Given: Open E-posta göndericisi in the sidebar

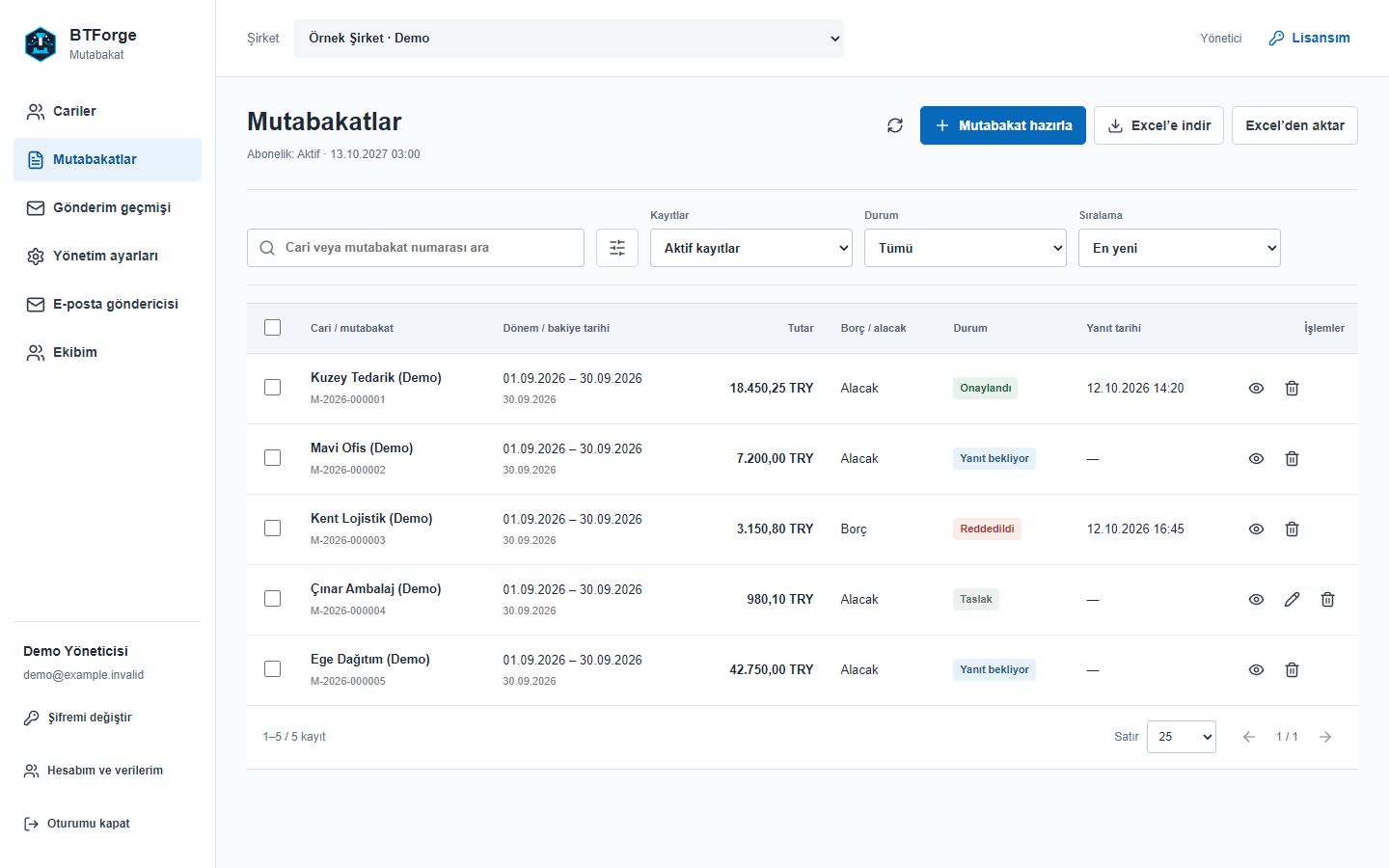Looking at the screenshot, I should [x=107, y=304].
